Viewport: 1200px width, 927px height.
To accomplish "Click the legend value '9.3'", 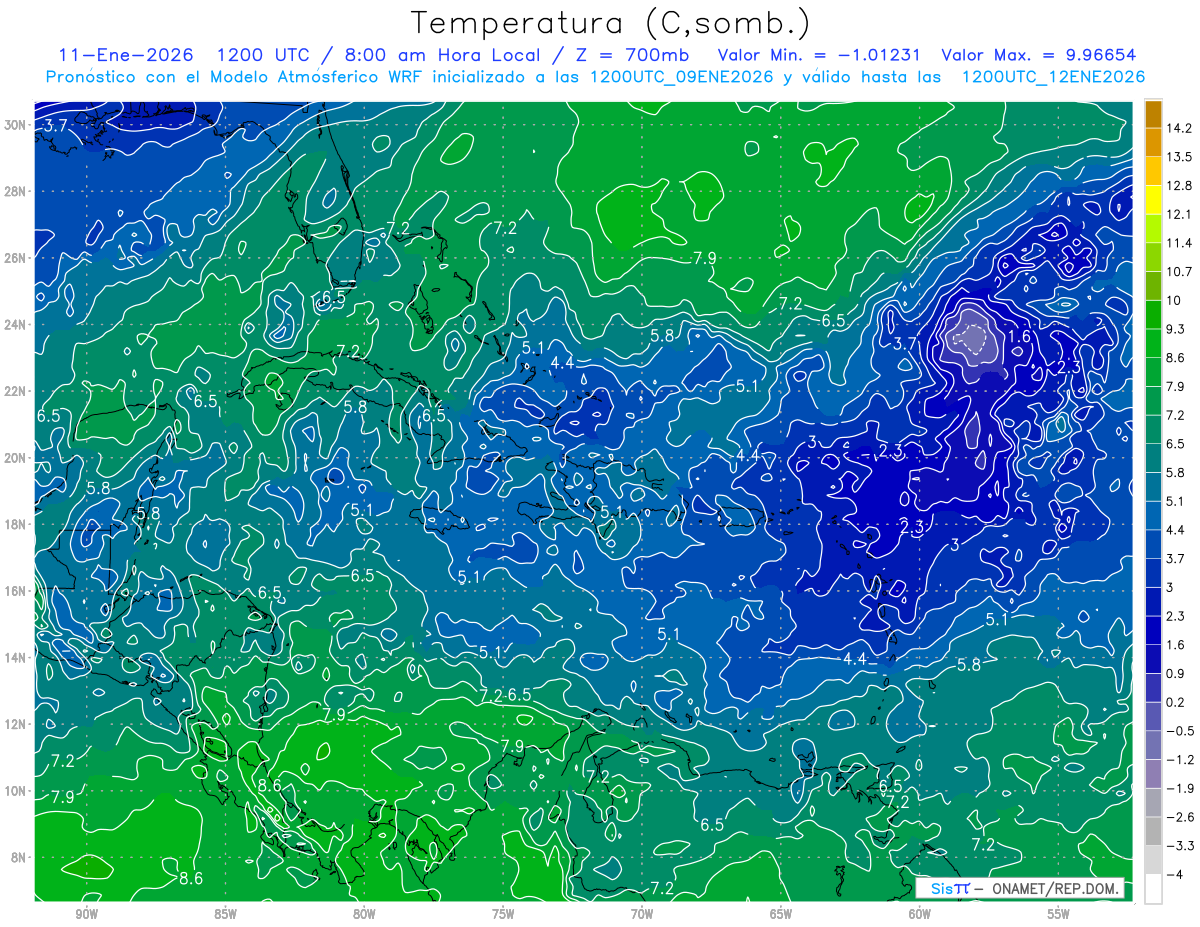I will click(1176, 329).
